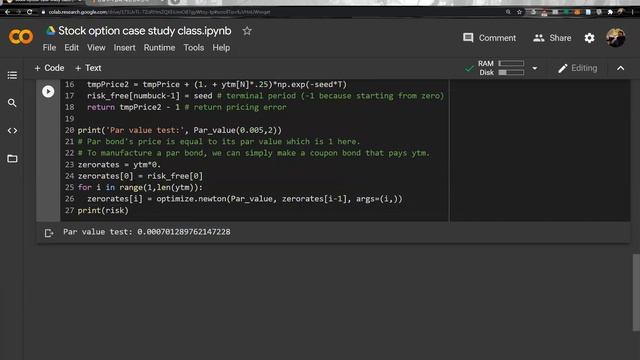Expand the RAM/Disk connection dropdown
This screenshot has width=640, height=360.
pos(535,68)
